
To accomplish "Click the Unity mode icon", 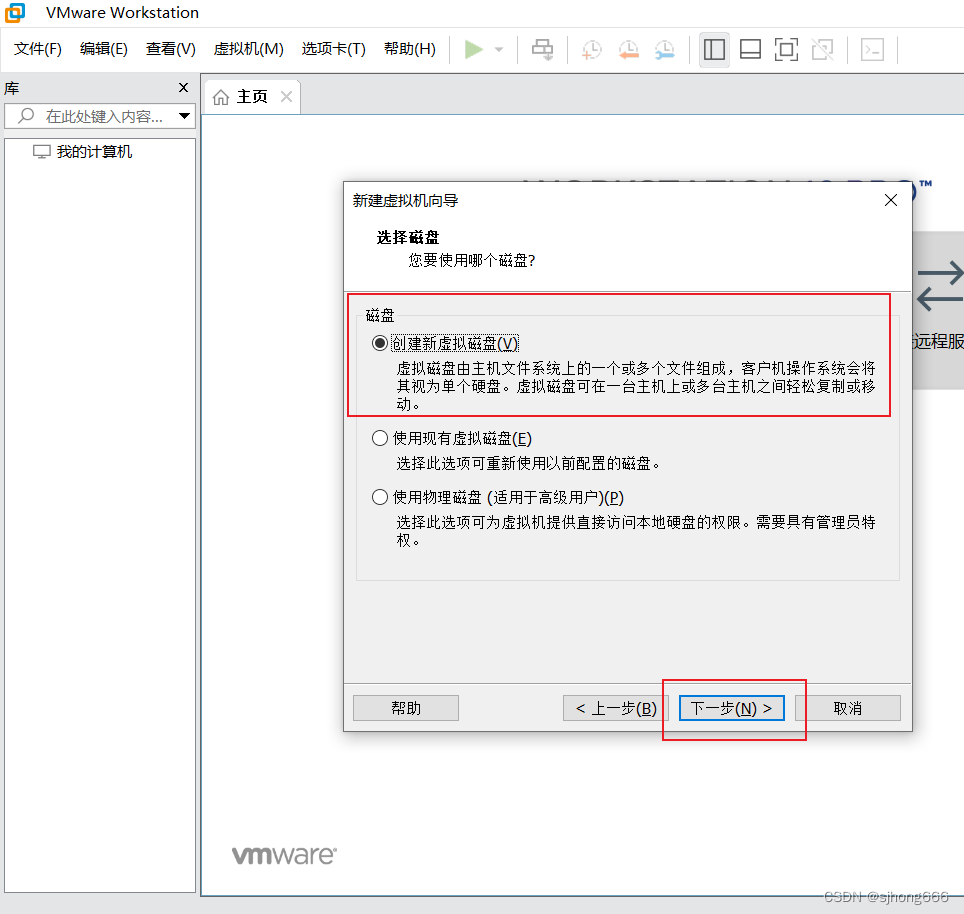I will click(823, 49).
